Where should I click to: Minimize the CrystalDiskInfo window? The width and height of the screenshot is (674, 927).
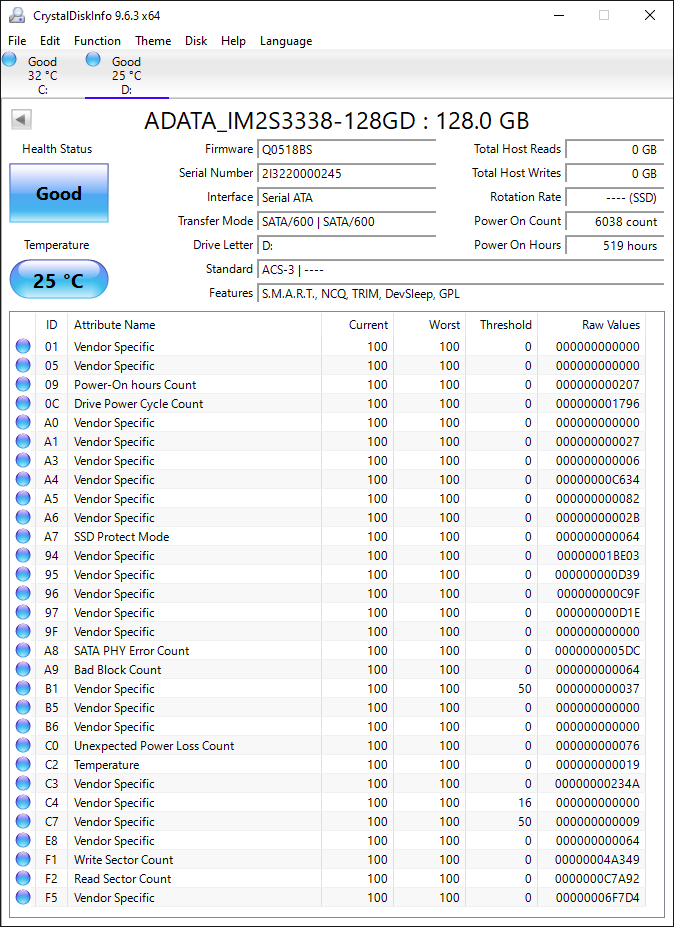[x=558, y=15]
